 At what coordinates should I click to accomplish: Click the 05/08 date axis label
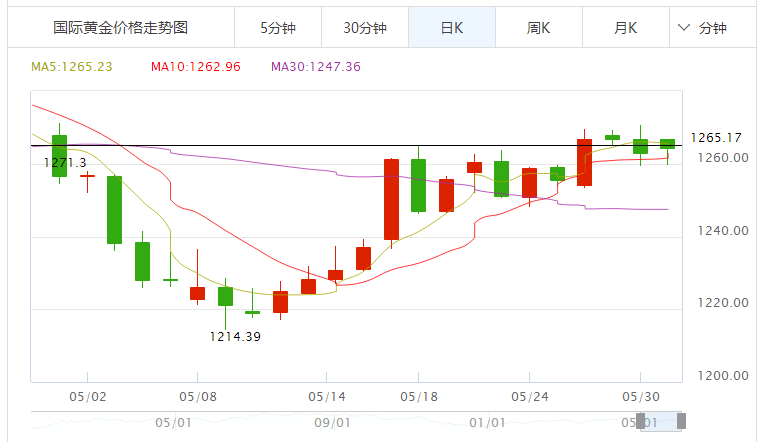[198, 396]
